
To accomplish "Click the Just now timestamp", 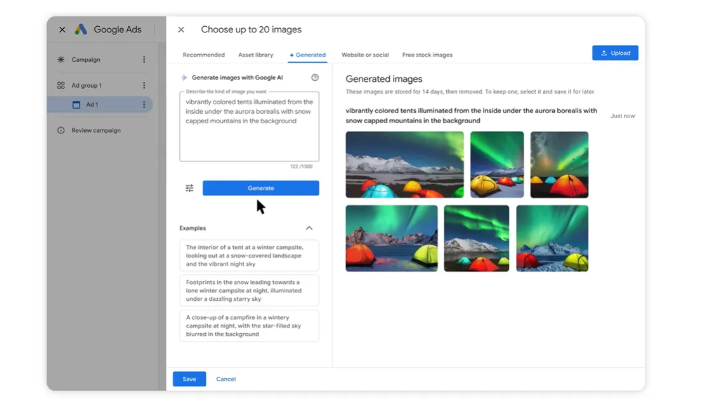I will tap(622, 116).
